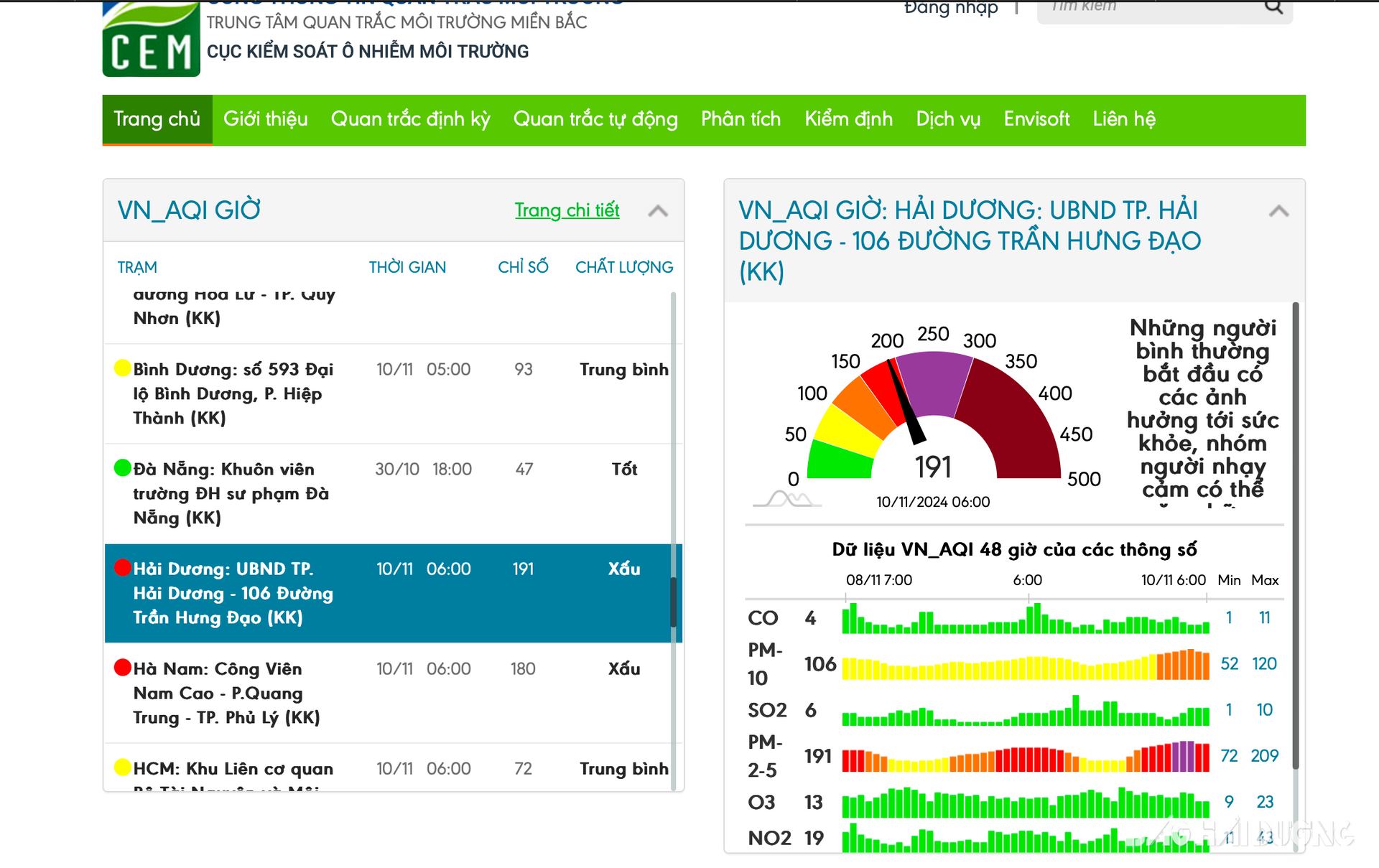Collapse the Hải Dương detail panel

point(1278,211)
